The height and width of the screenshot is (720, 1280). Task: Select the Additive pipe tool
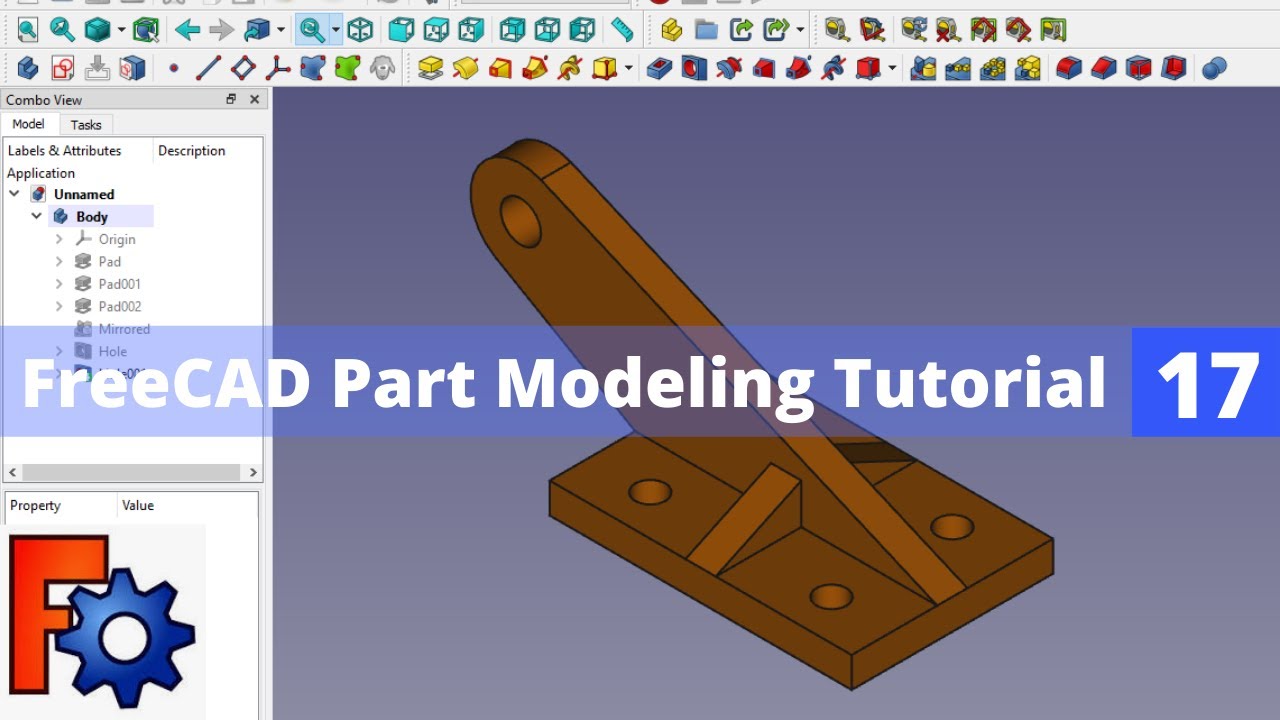[535, 68]
